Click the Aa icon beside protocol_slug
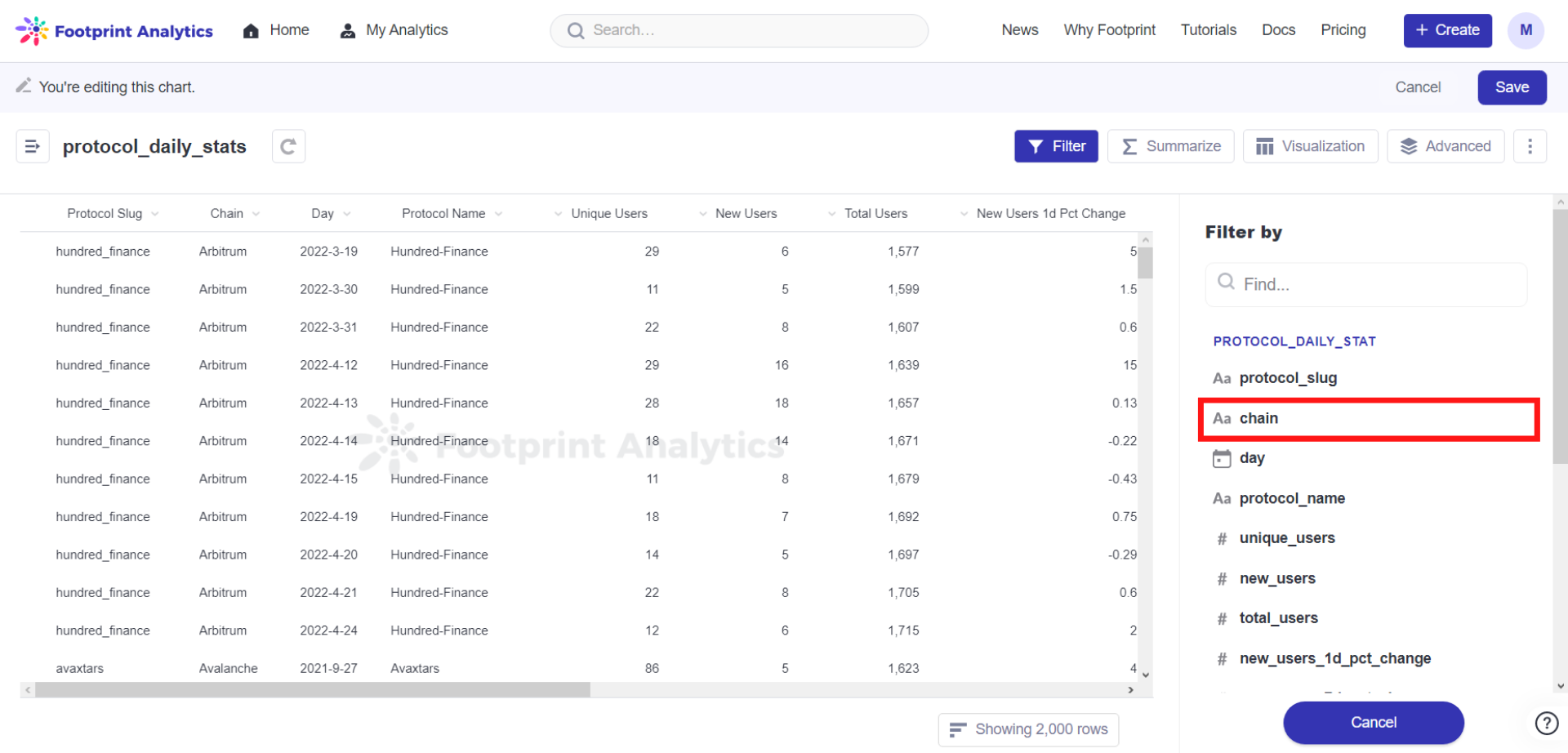Image resolution: width=1568 pixels, height=753 pixels. point(1222,378)
